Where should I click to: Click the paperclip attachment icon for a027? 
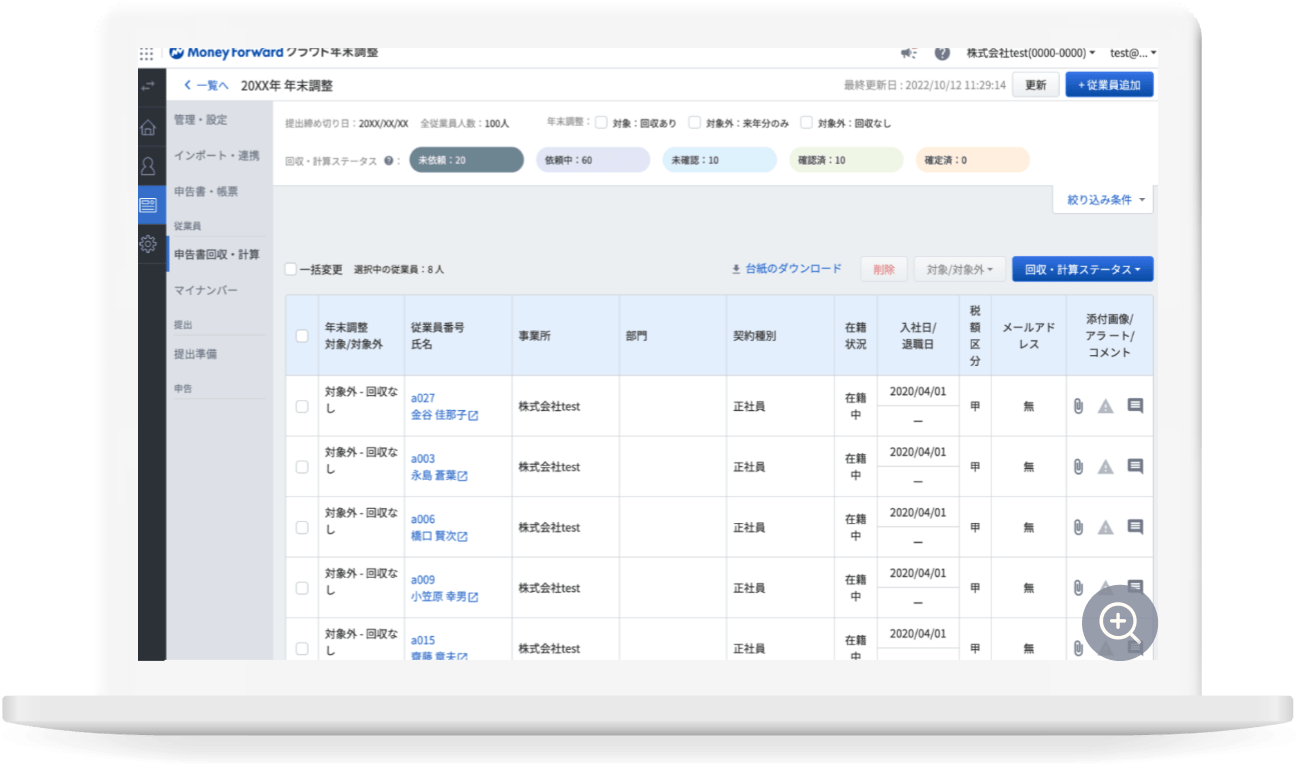[1078, 406]
